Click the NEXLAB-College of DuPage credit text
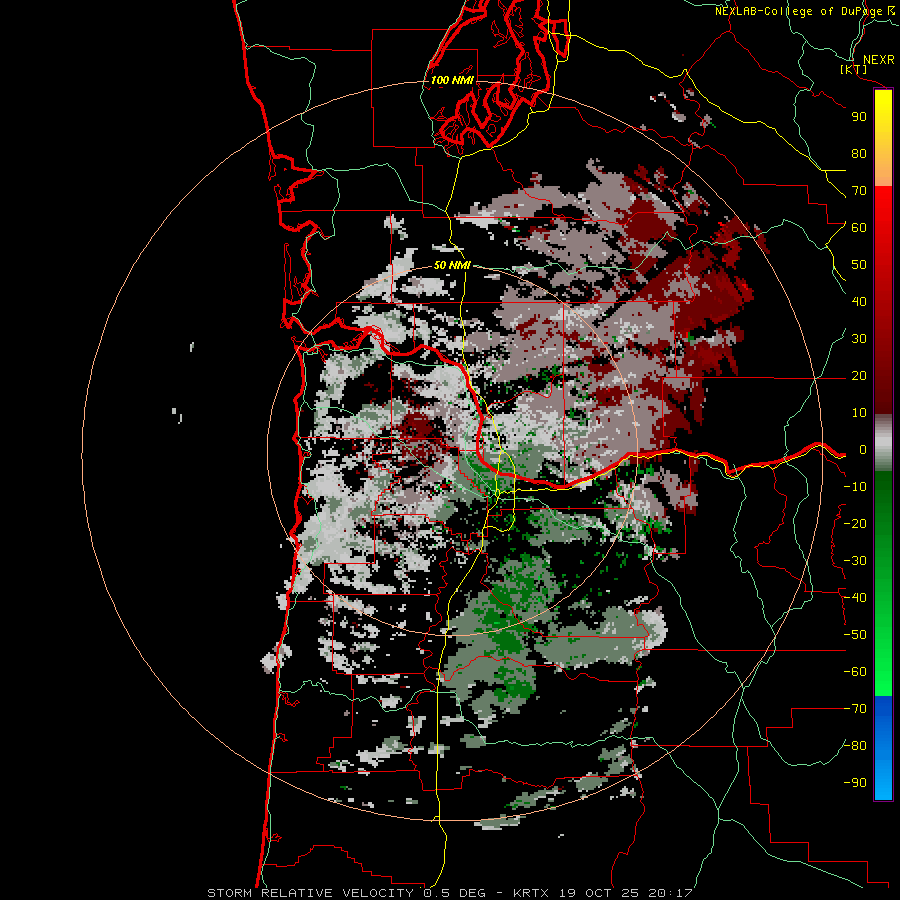This screenshot has width=900, height=900. click(805, 11)
